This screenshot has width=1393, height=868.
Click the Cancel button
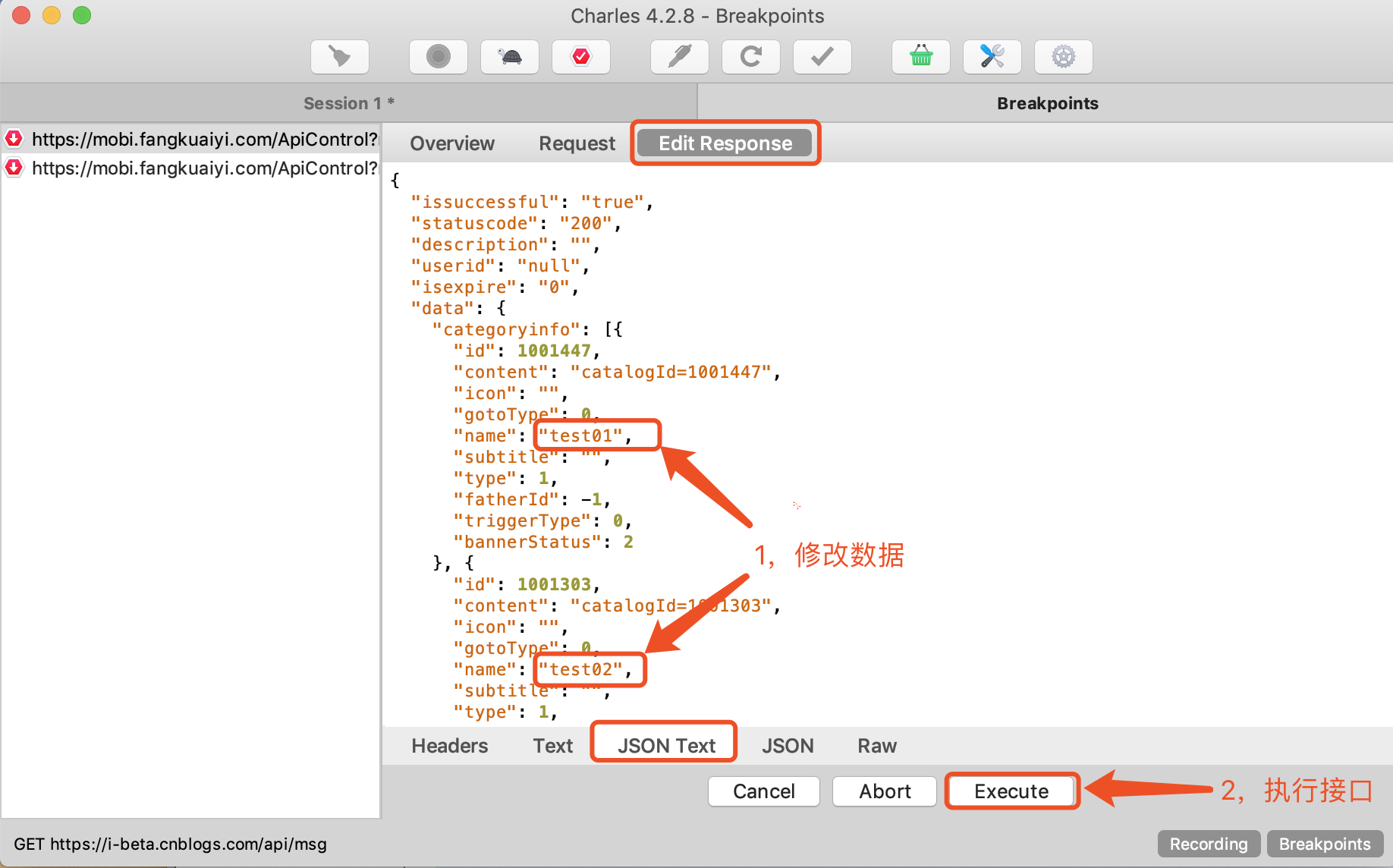click(x=763, y=791)
